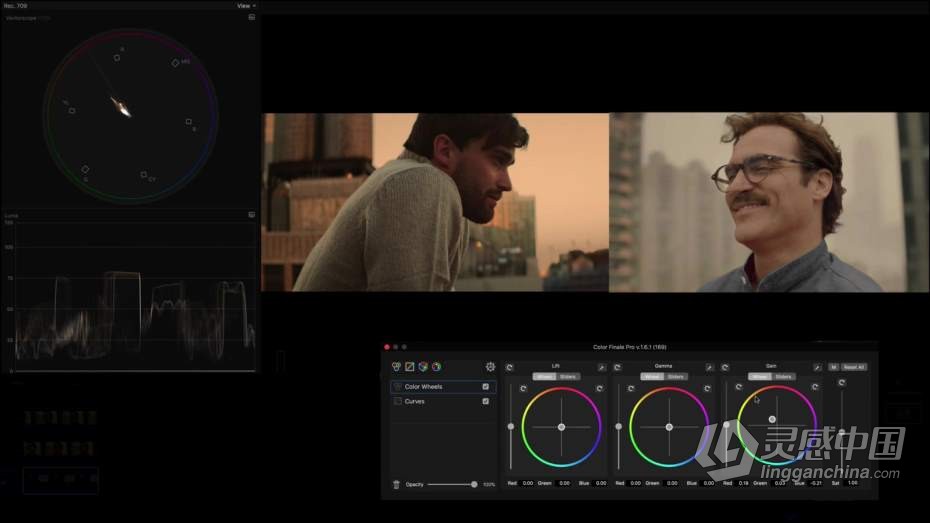Click the Gamma color wheel center puck
930x523 pixels.
[x=669, y=427]
